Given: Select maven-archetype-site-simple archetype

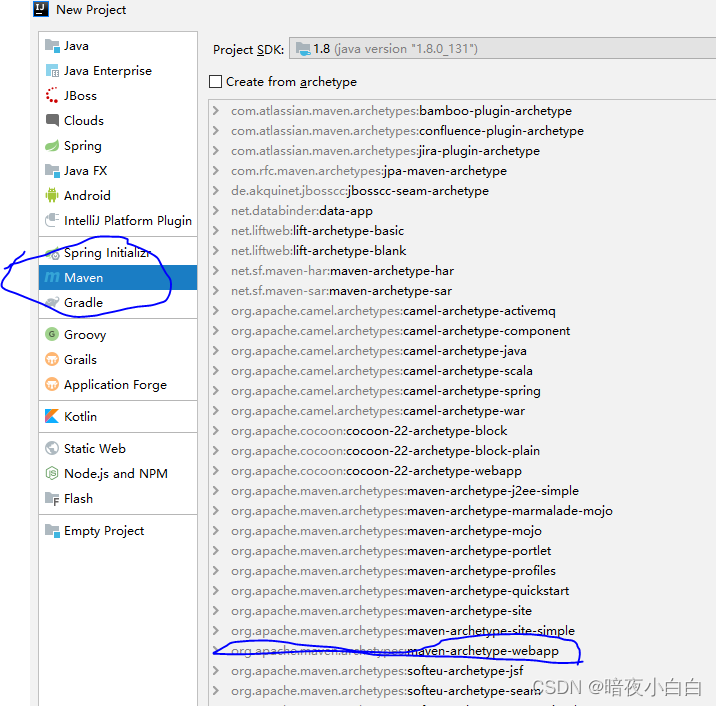Looking at the screenshot, I should (403, 631).
